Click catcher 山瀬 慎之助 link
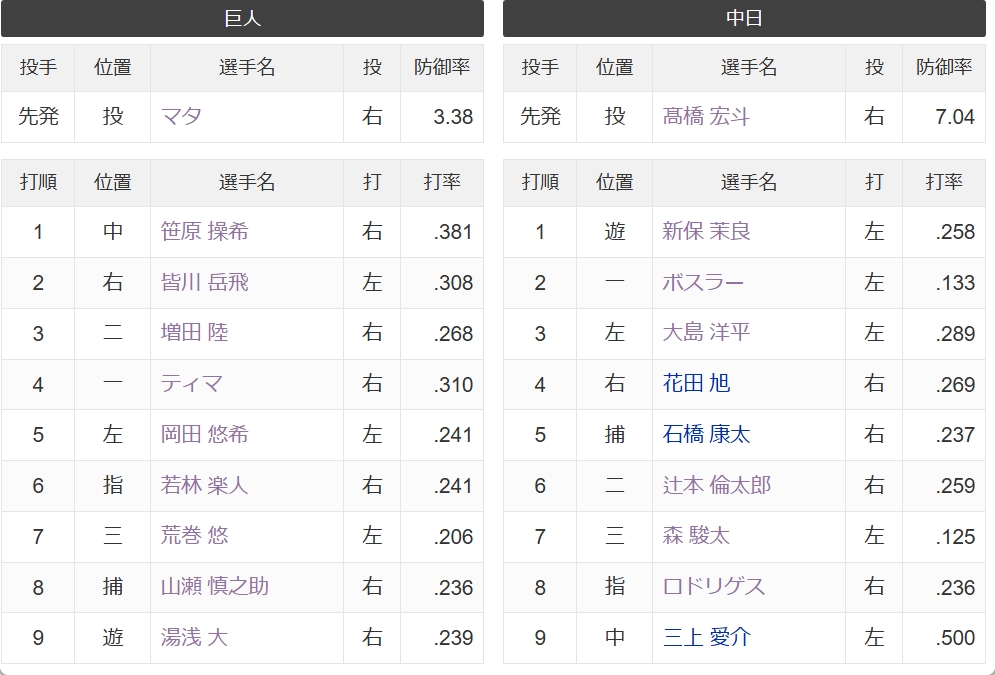The image size is (995, 675). pyautogui.click(x=214, y=587)
